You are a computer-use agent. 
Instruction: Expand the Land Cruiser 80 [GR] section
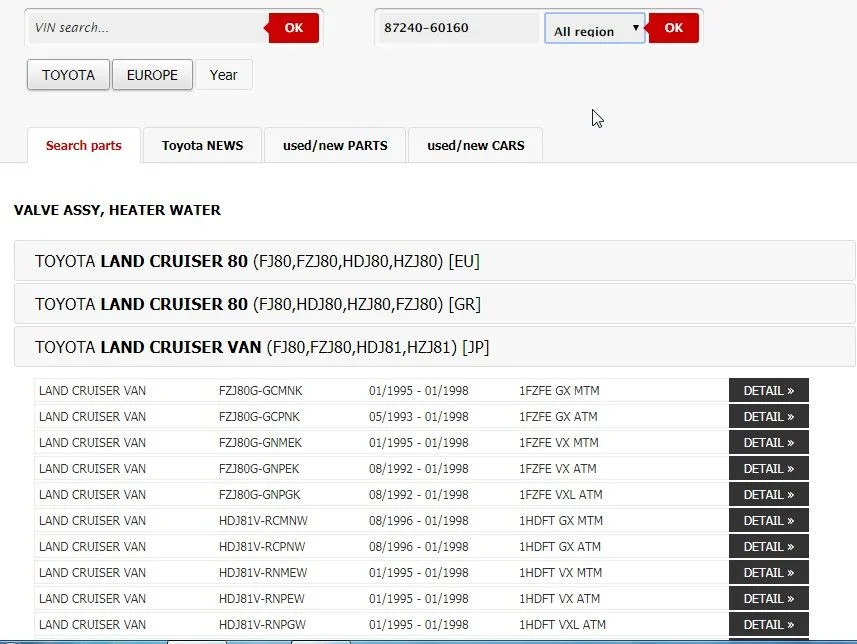click(434, 304)
